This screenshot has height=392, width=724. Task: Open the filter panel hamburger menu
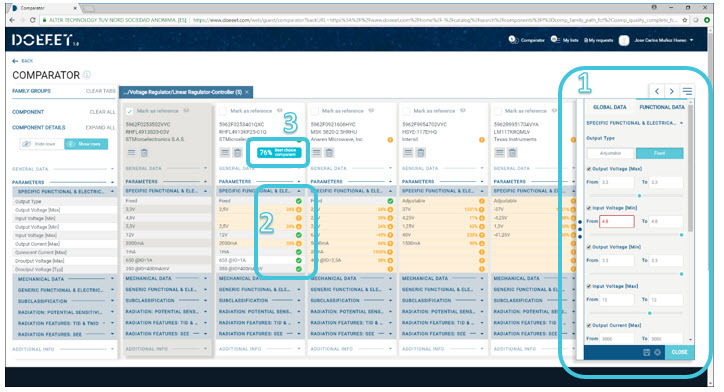[x=687, y=91]
